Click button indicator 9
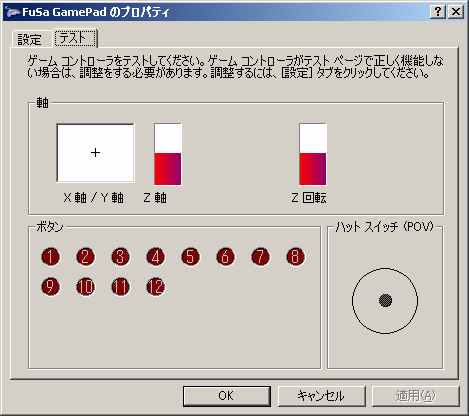 click(51, 287)
